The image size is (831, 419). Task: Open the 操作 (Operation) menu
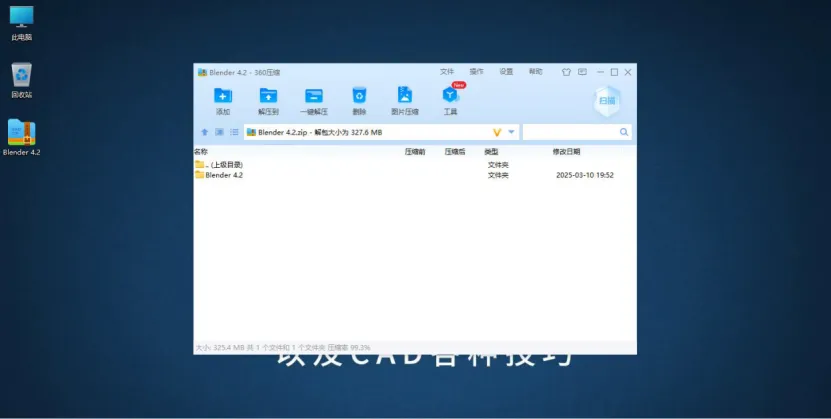click(x=476, y=72)
